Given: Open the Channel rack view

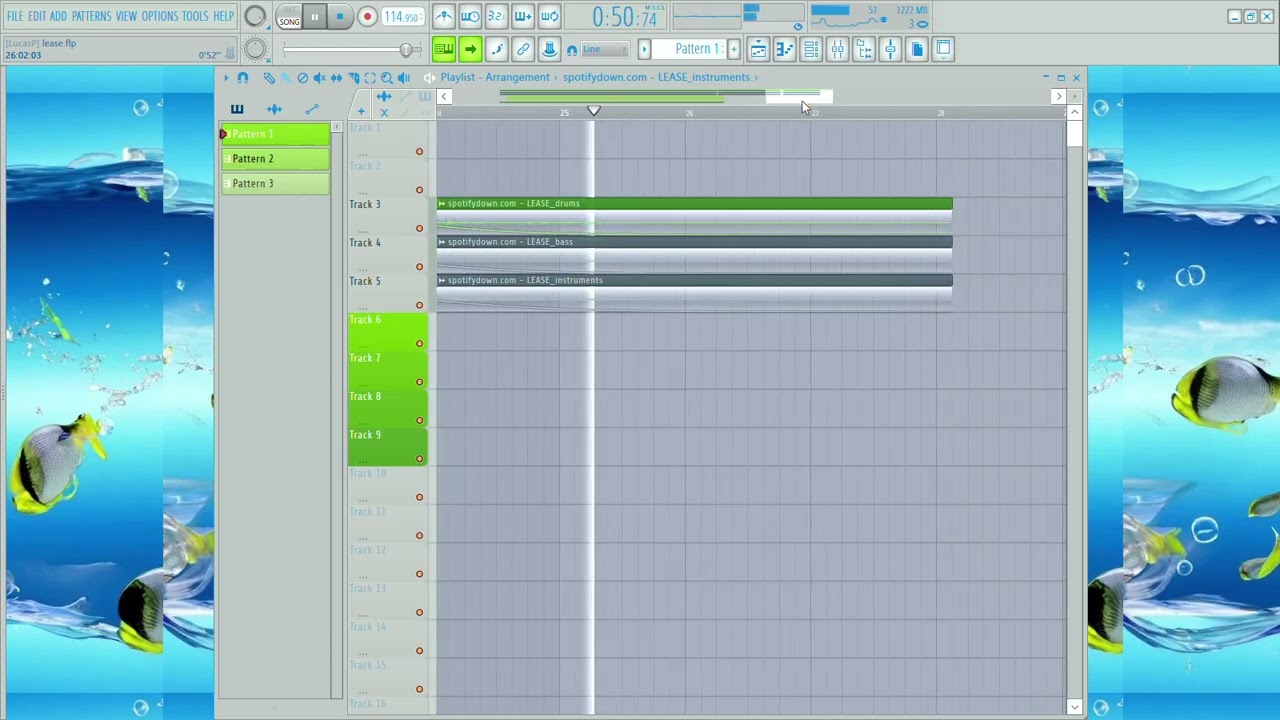Looking at the screenshot, I should [x=811, y=49].
